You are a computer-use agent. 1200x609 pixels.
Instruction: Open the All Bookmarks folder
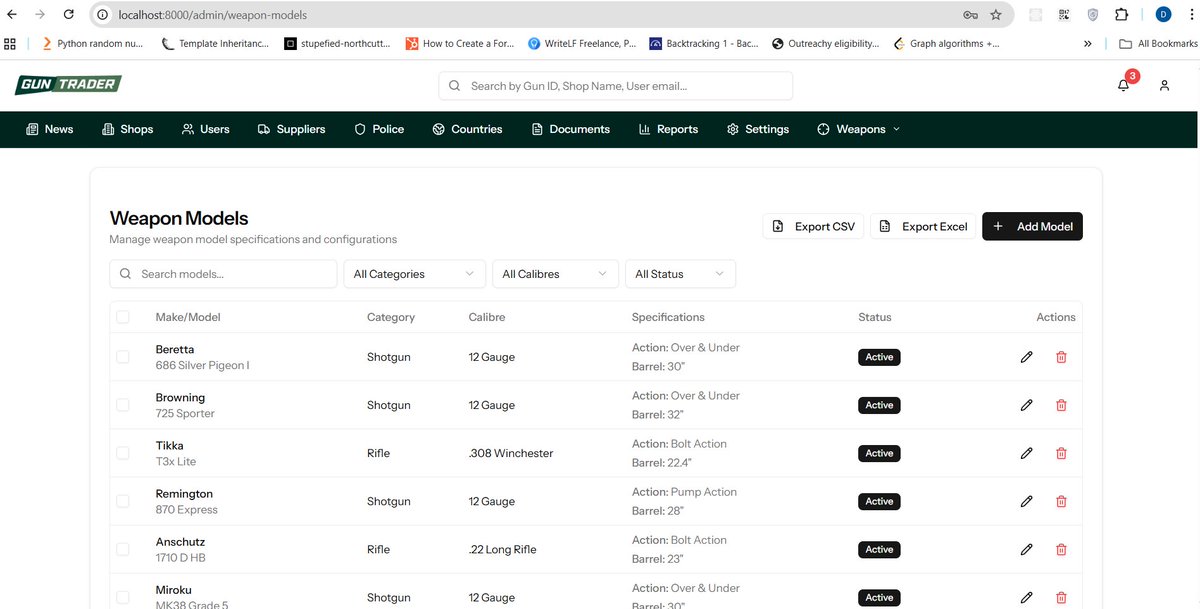(x=1158, y=44)
